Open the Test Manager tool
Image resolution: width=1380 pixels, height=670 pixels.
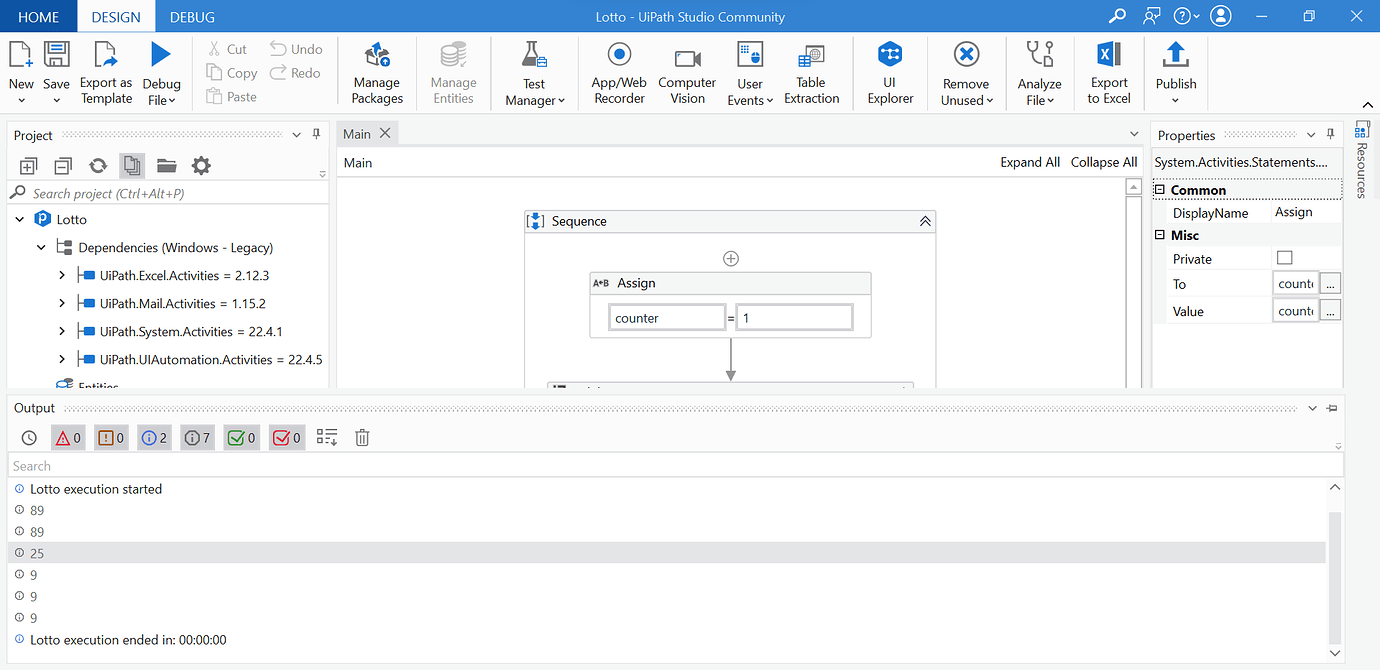click(x=534, y=72)
